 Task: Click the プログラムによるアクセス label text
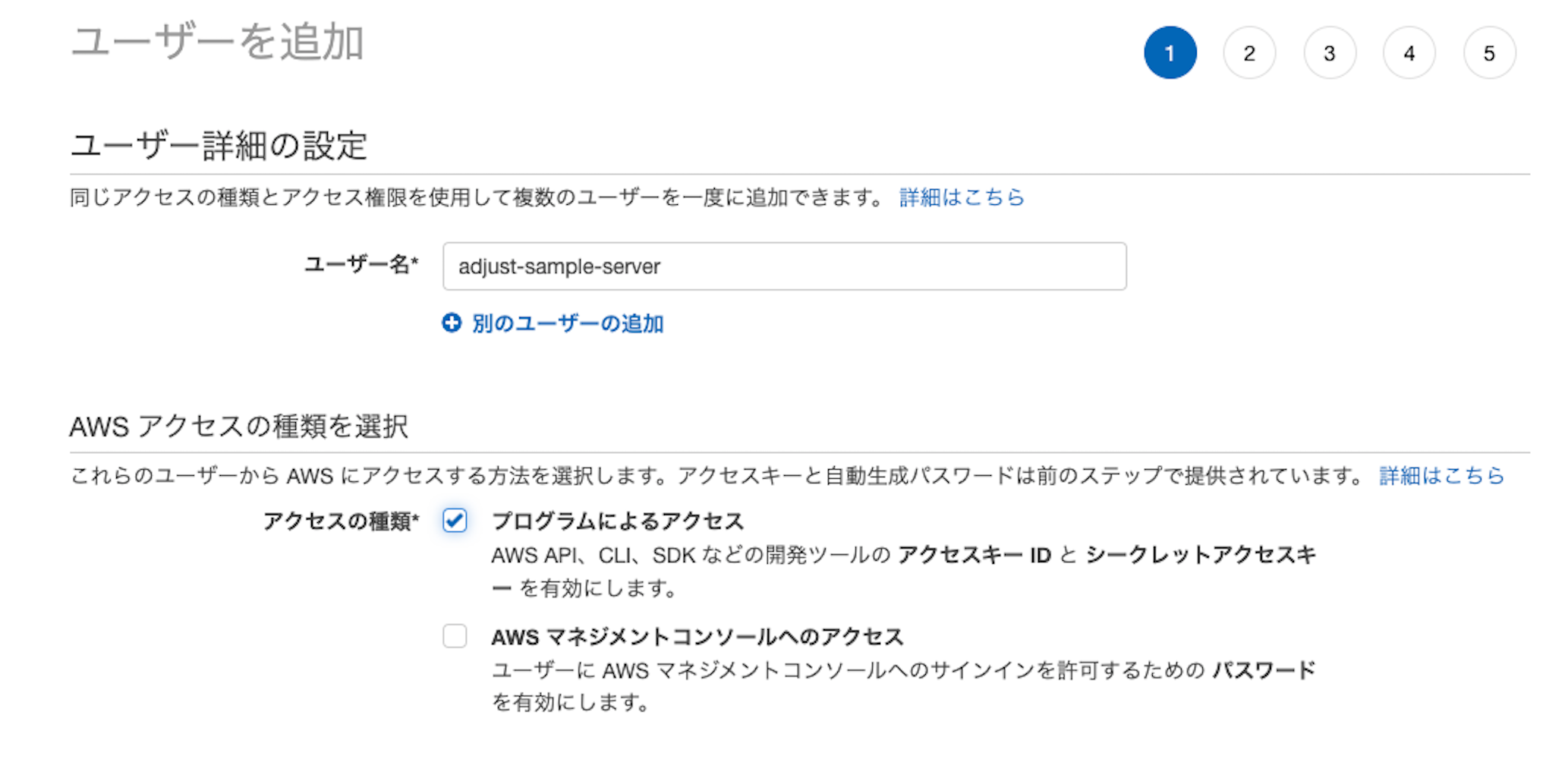[x=617, y=521]
